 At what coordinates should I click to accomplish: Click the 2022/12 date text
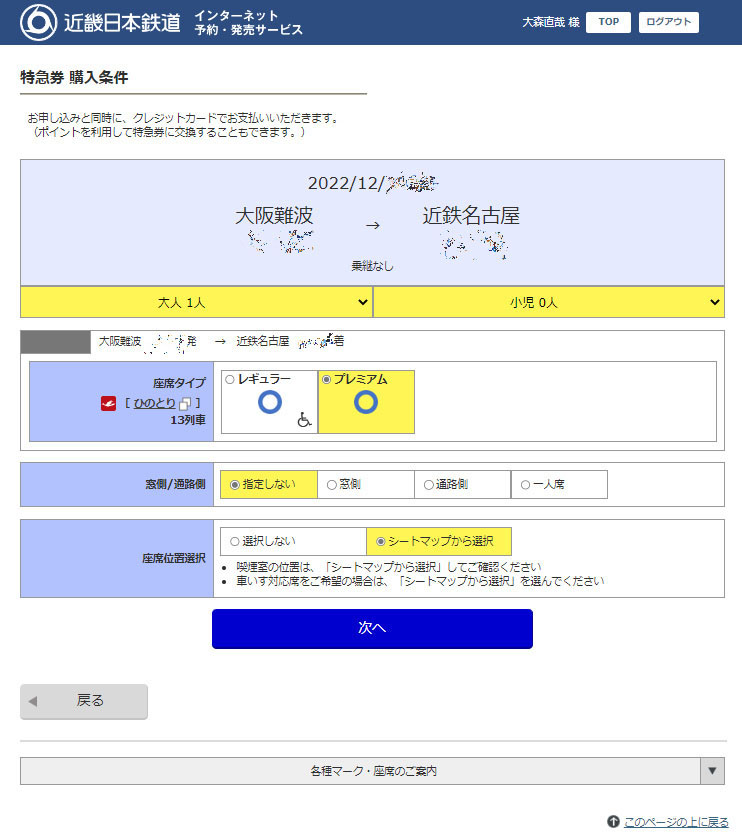[x=346, y=183]
